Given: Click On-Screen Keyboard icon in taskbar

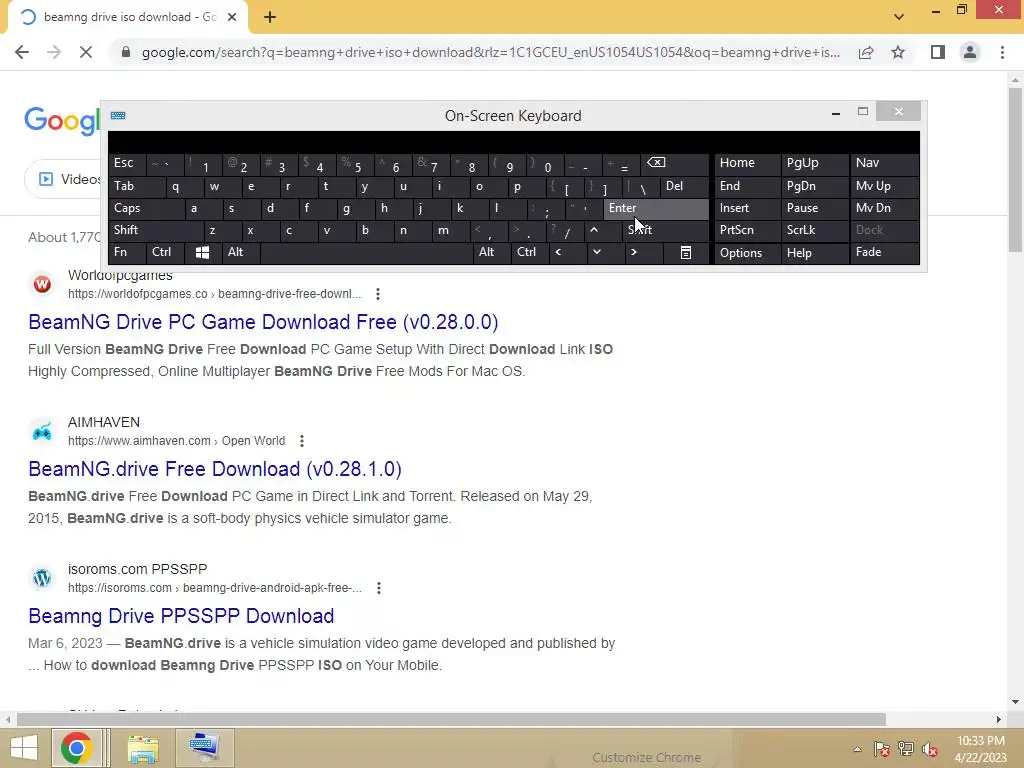Looking at the screenshot, I should (x=204, y=748).
